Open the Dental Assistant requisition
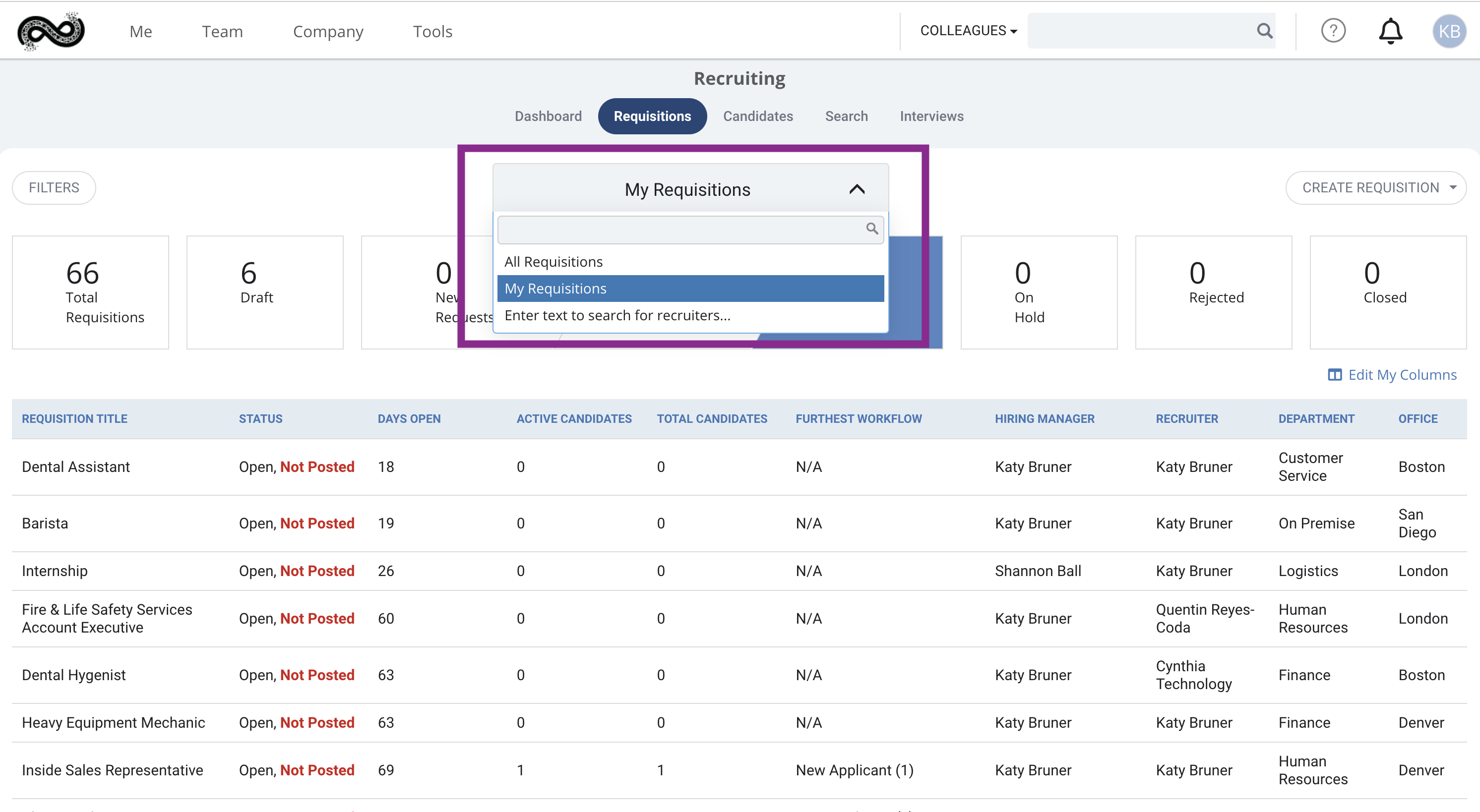 click(76, 467)
